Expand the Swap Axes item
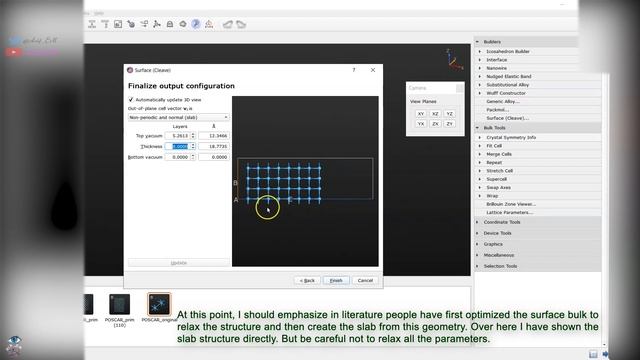The image size is (640, 360). coord(480,187)
